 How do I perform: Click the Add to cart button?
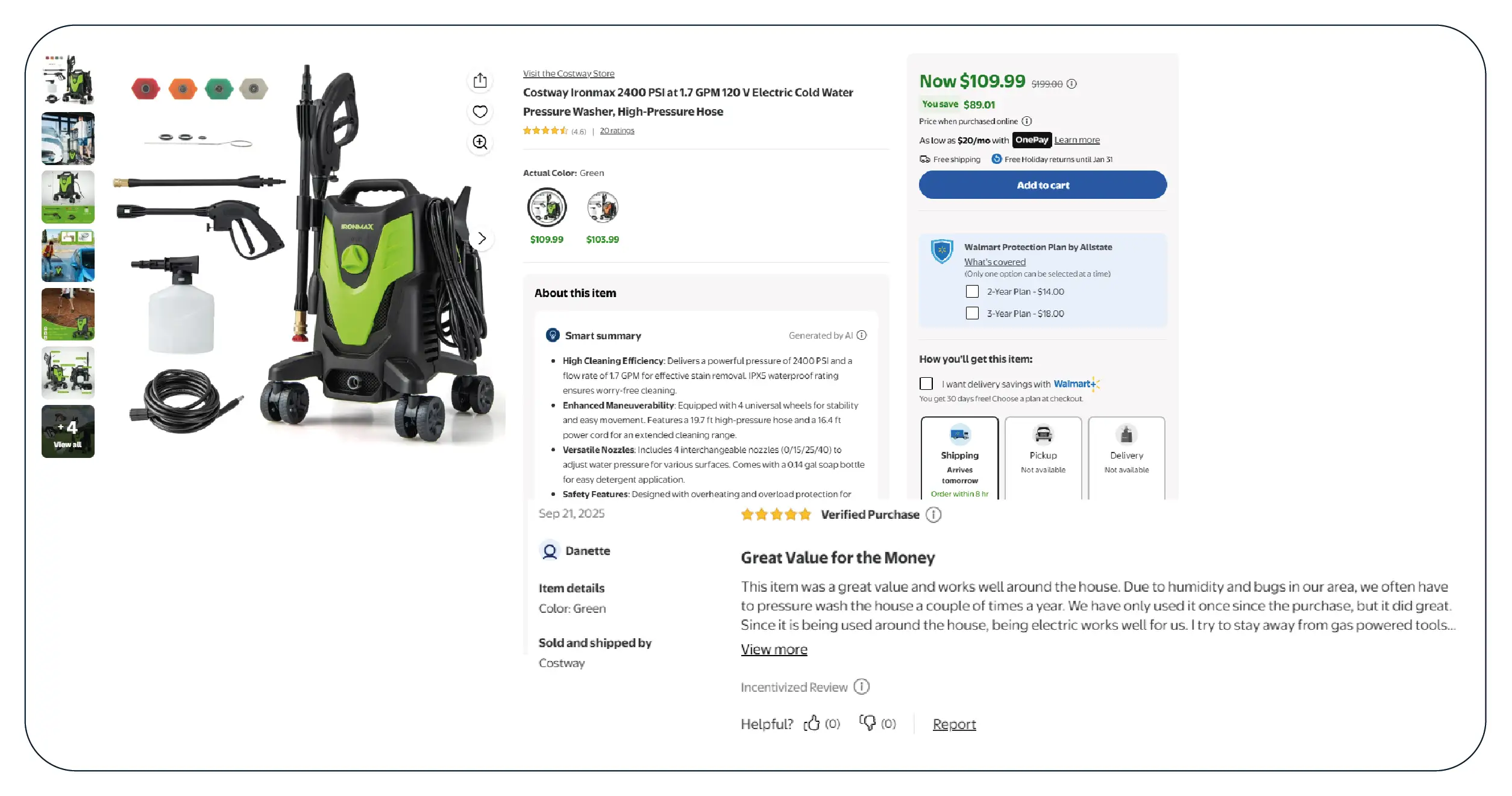[x=1043, y=185]
